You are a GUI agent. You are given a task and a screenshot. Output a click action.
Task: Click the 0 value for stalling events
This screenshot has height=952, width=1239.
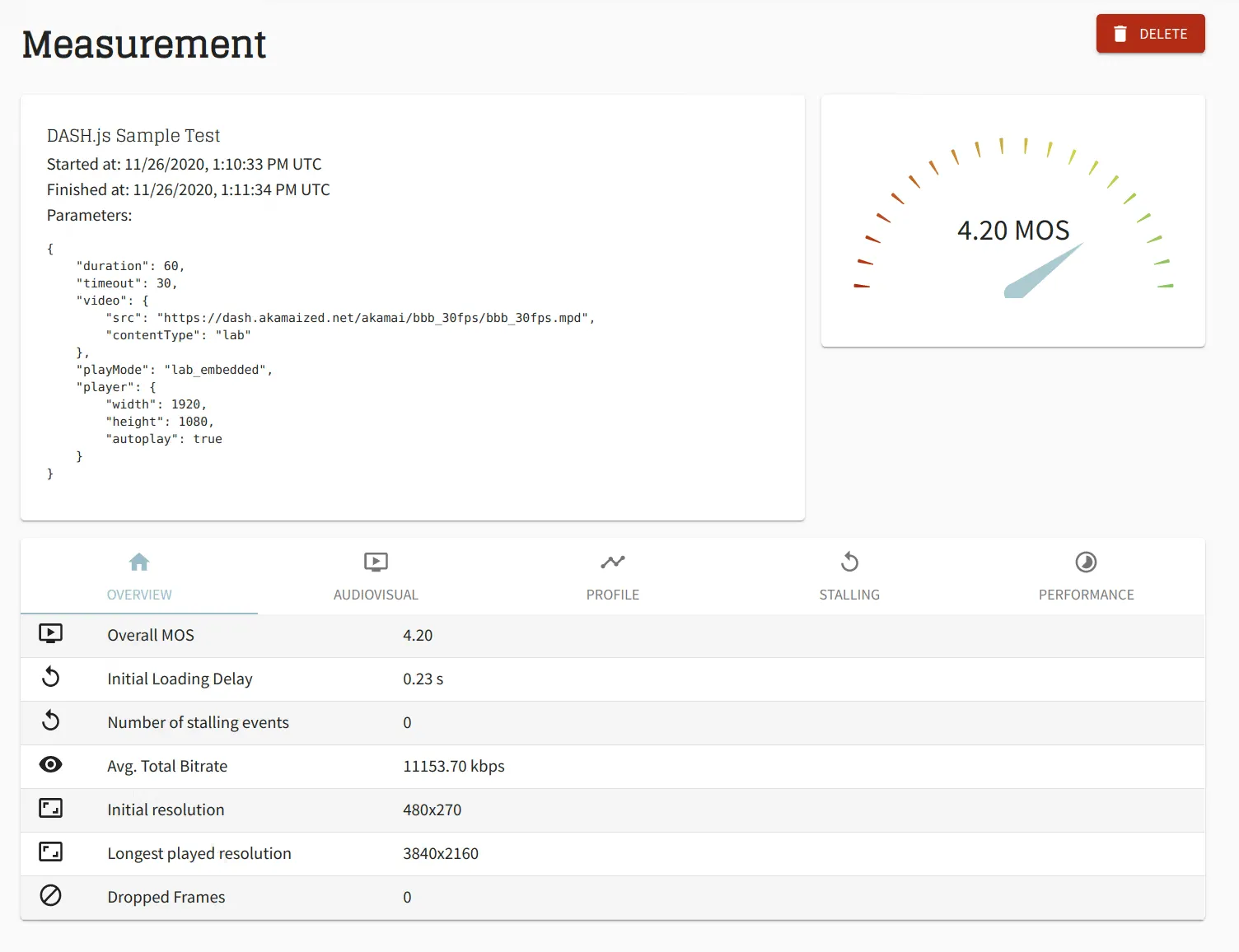pos(407,722)
